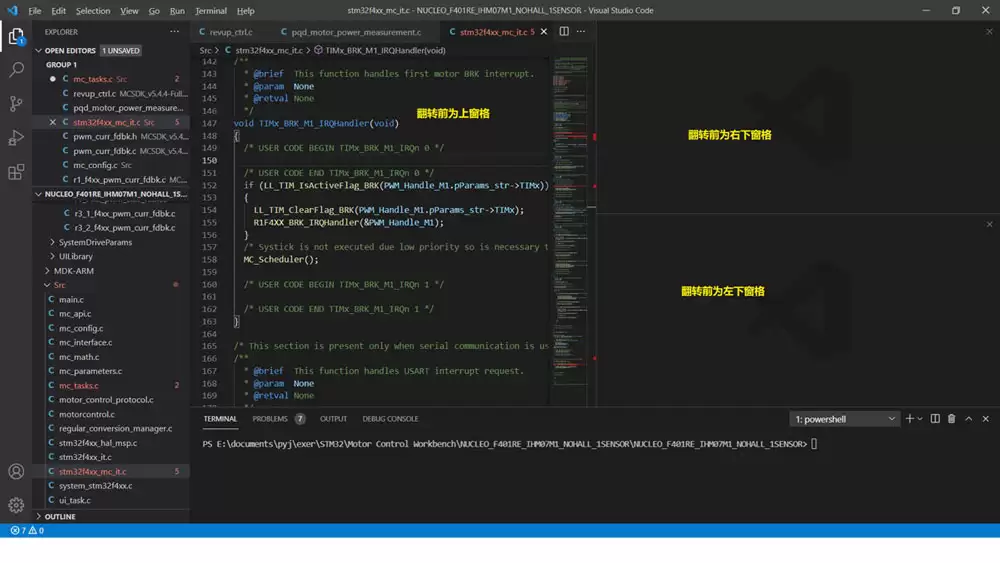Click errors and warnings count in status bar
The height and width of the screenshot is (563, 1000).
(x=27, y=531)
